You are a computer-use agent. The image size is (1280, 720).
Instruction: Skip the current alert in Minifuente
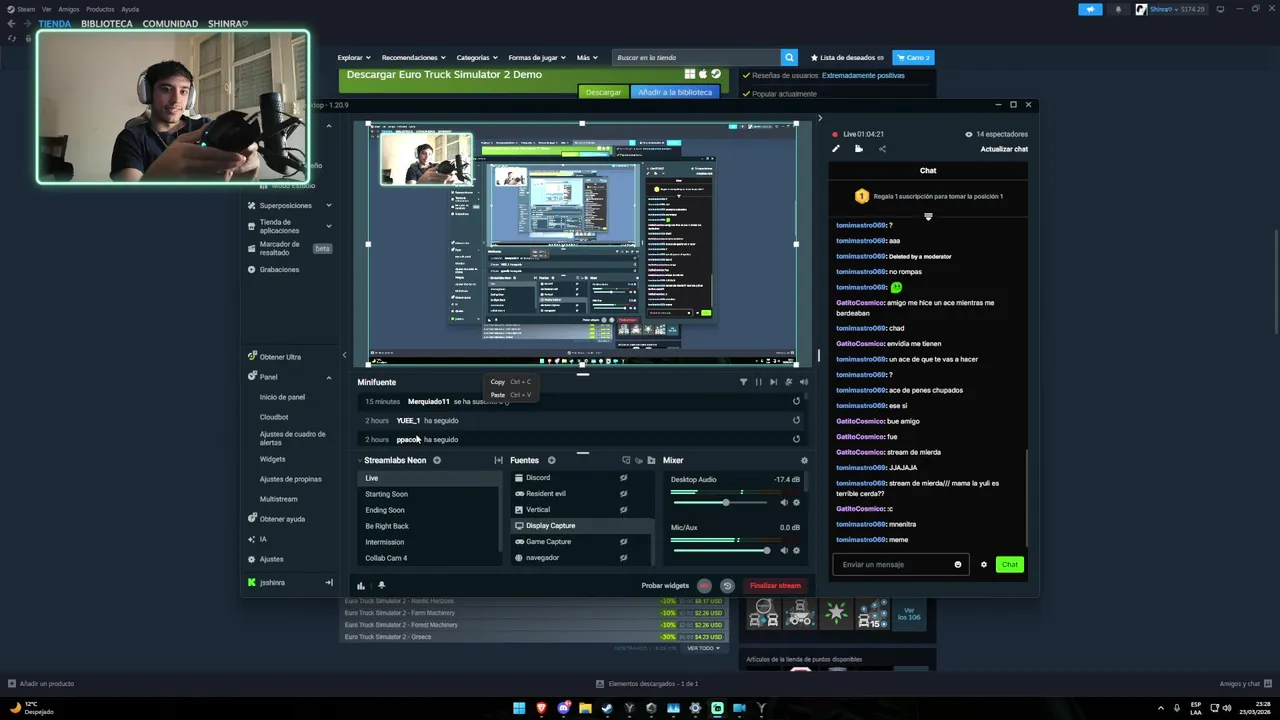(x=773, y=382)
